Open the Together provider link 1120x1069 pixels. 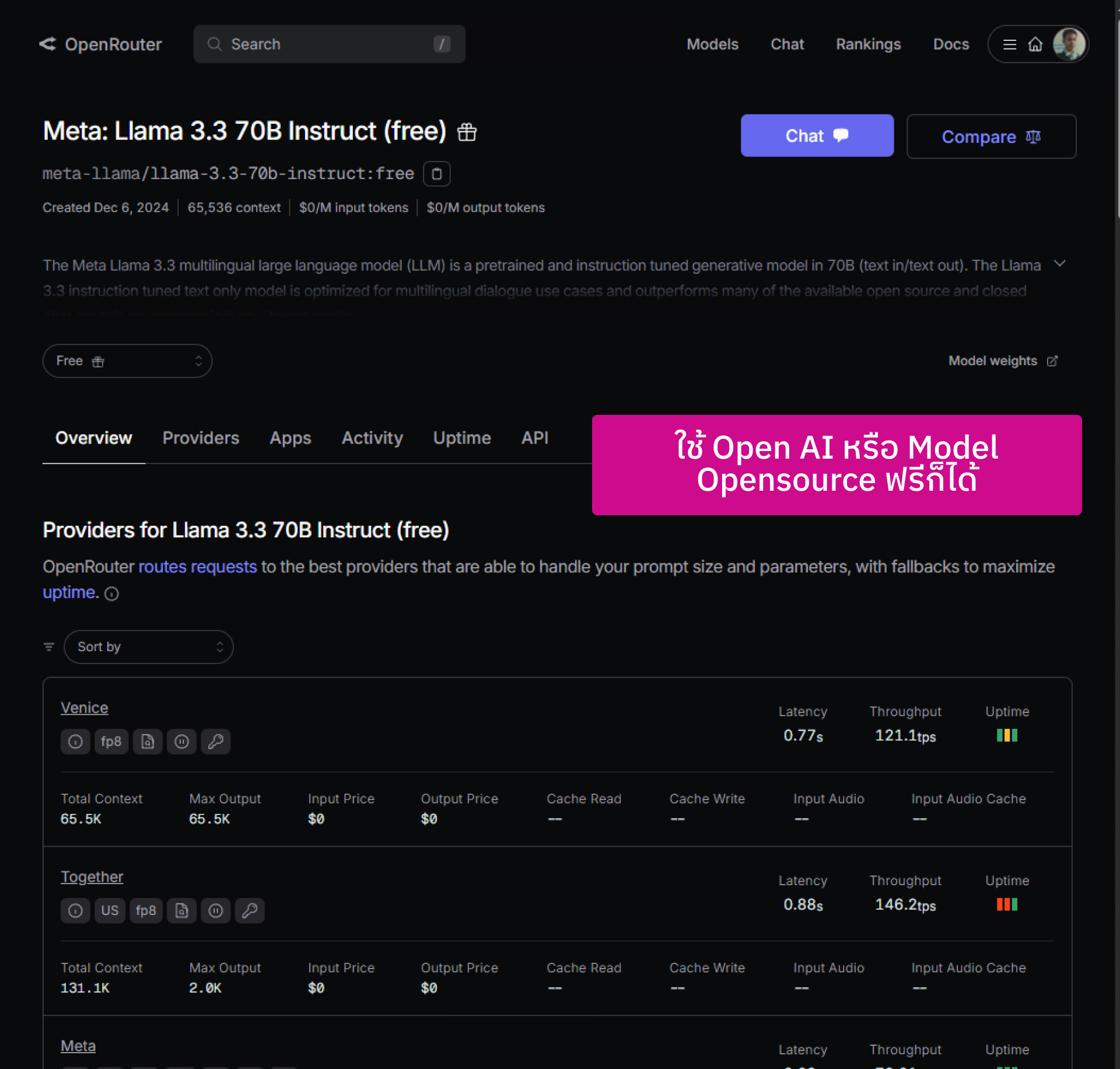click(92, 877)
